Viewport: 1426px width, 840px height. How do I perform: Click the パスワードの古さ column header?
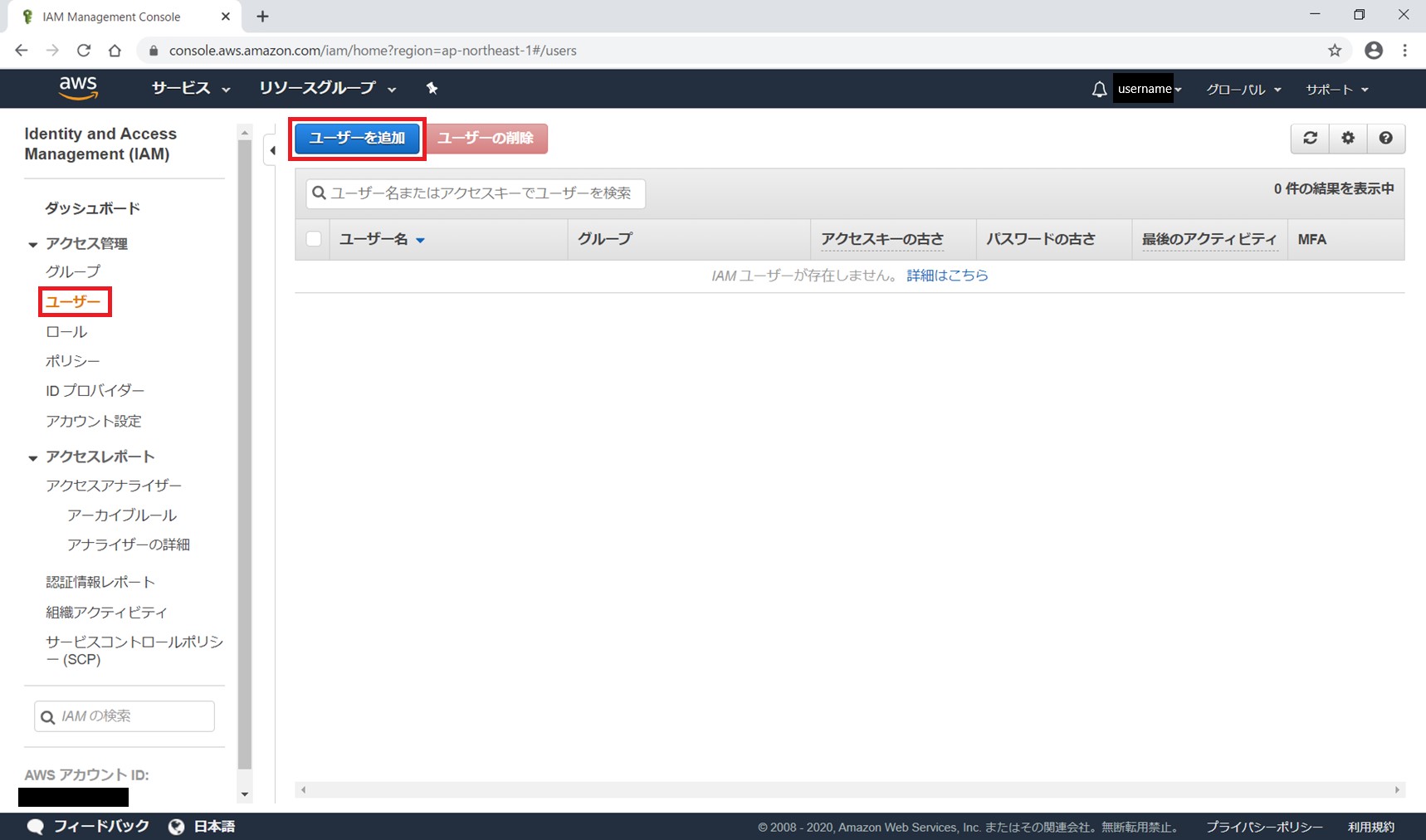point(1041,239)
